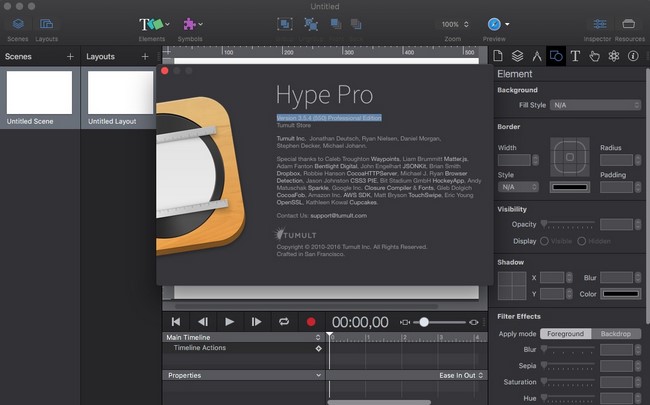
Task: Open the Main Timeline selector
Action: click(x=243, y=337)
